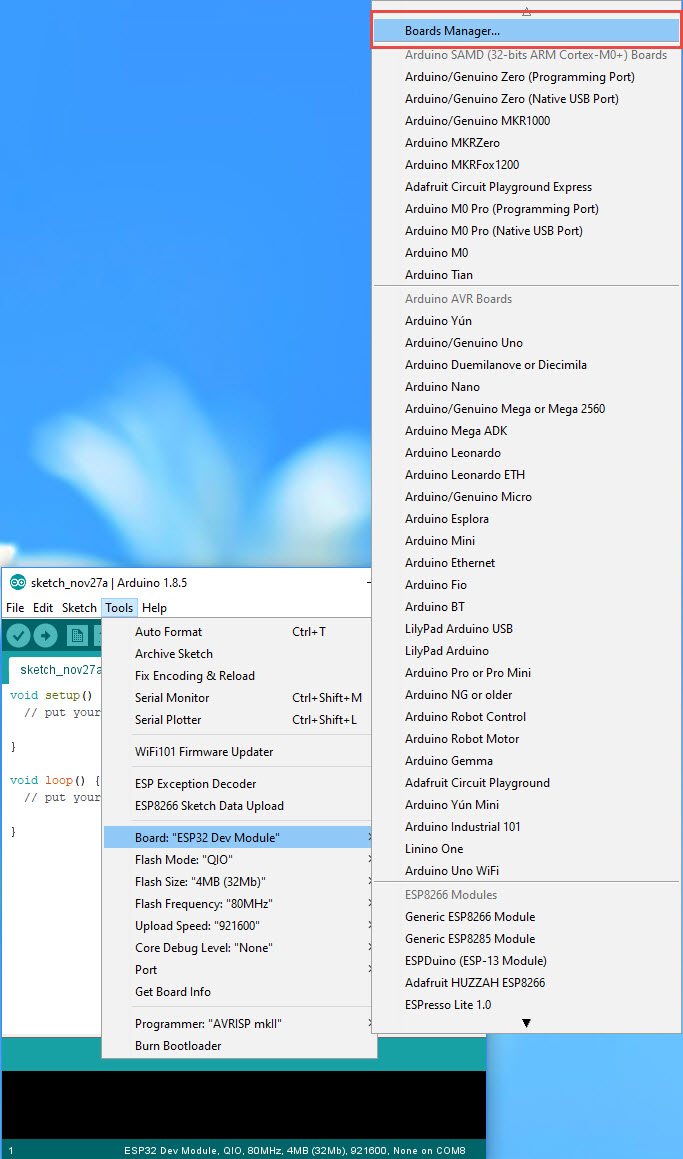Select Adafruit HUZZAH ESP8266 board
The height and width of the screenshot is (1159, 683).
click(x=526, y=983)
